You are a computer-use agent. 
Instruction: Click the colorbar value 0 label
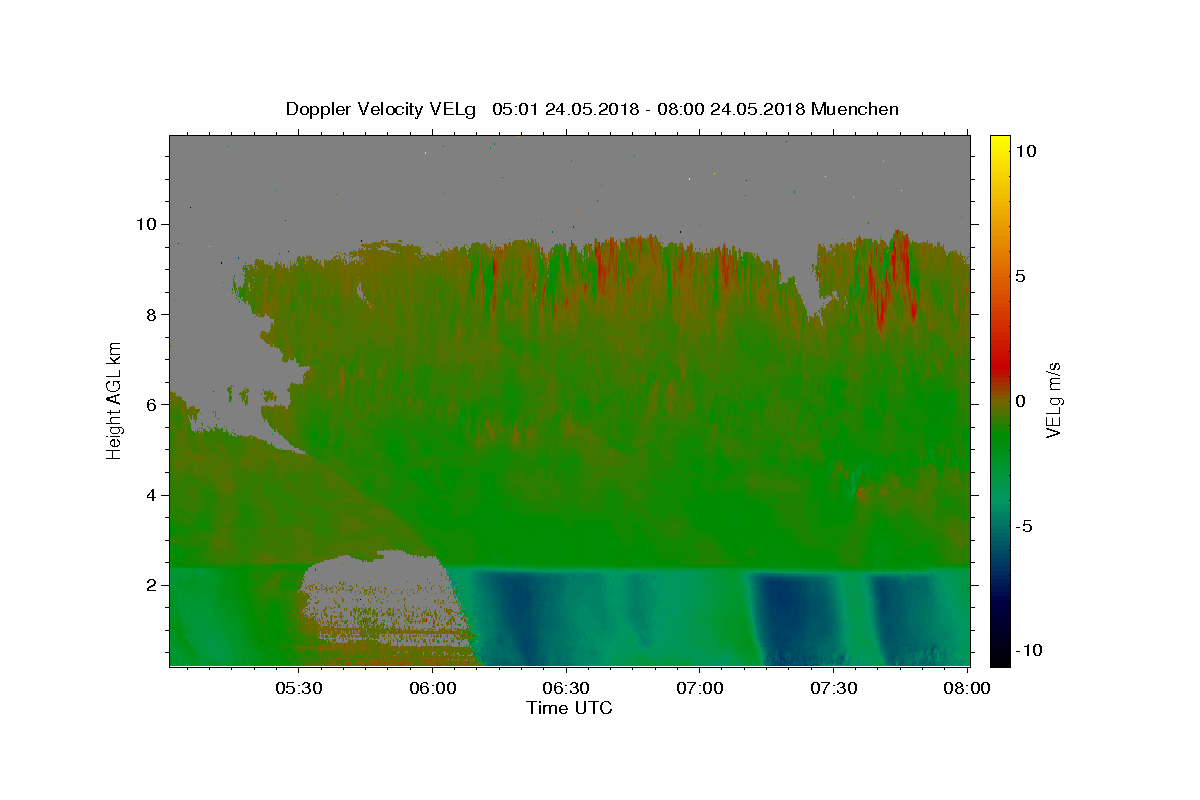pyautogui.click(x=1021, y=401)
